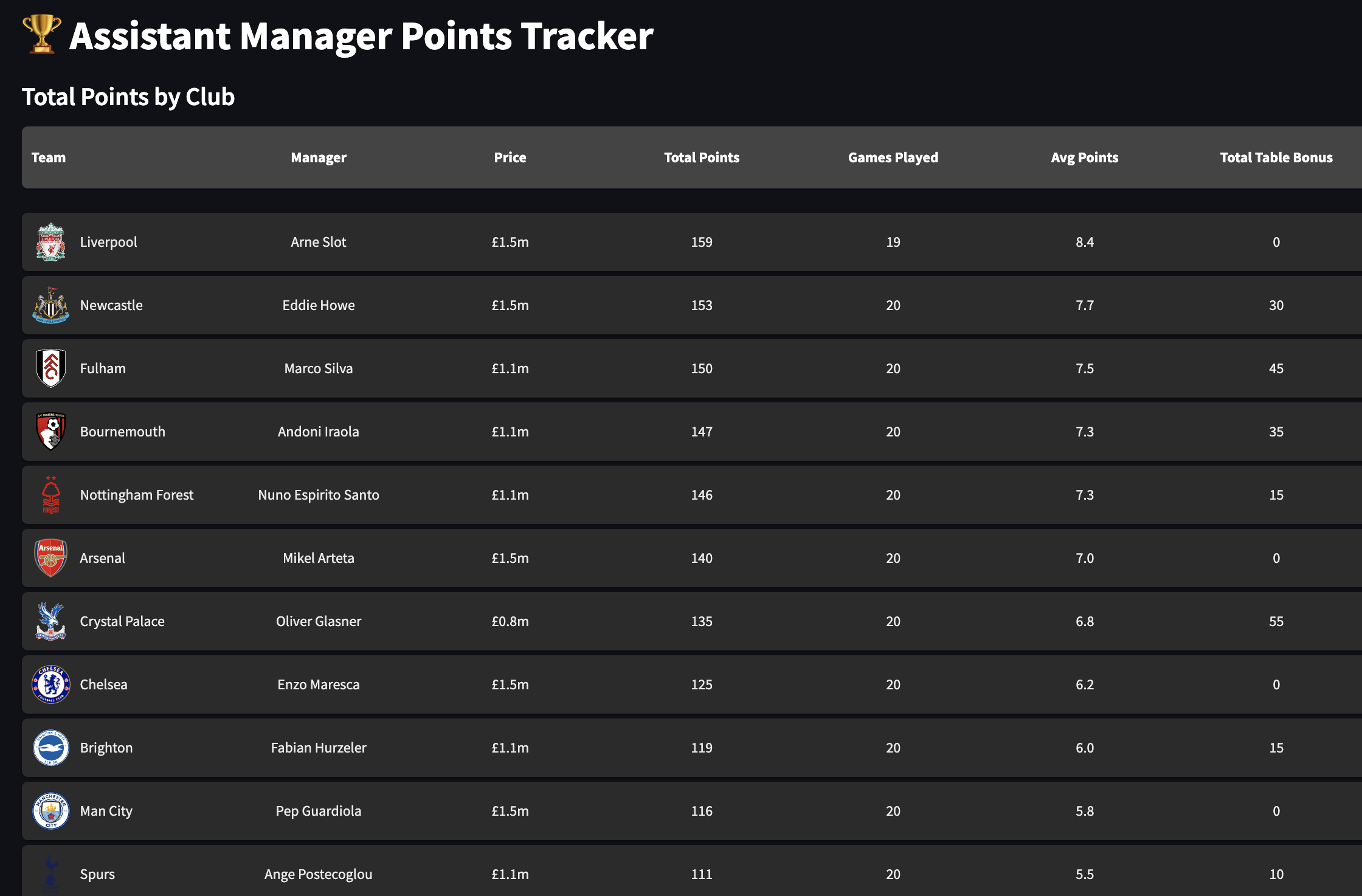Sort the table by Avg Points
The image size is (1362, 896).
click(1084, 157)
